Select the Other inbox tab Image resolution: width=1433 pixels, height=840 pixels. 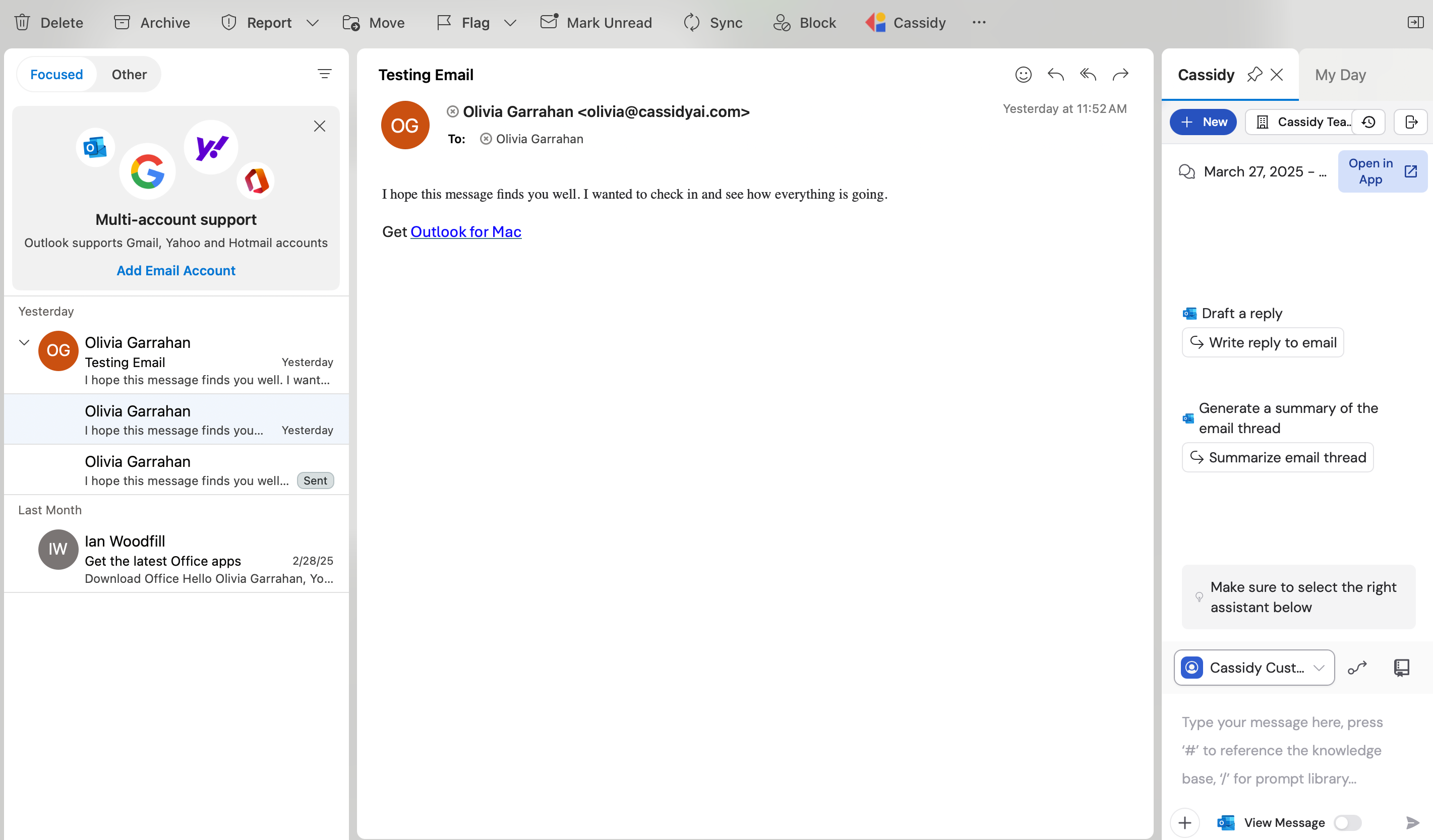[129, 74]
